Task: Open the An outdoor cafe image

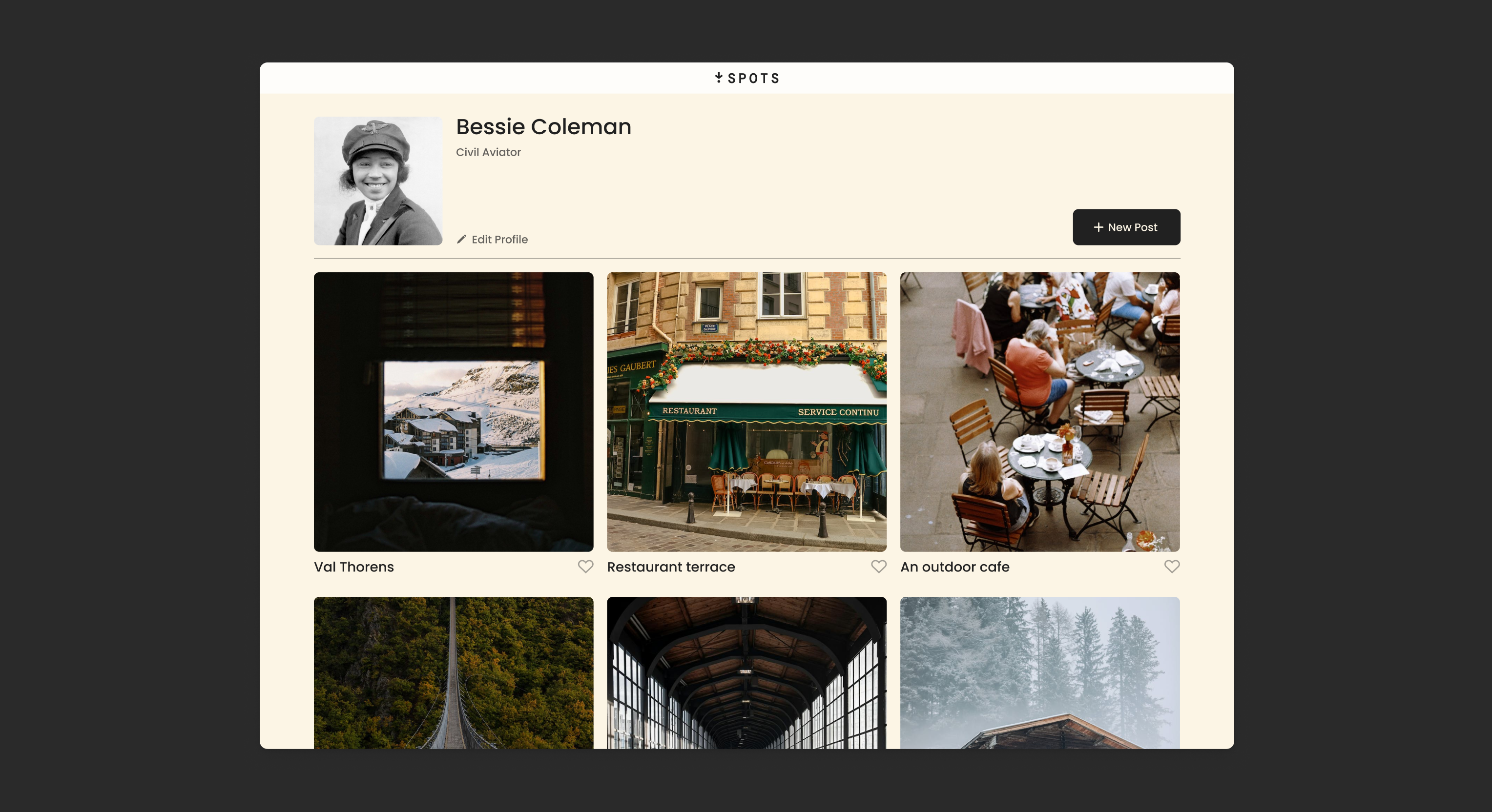Action: pos(1039,411)
